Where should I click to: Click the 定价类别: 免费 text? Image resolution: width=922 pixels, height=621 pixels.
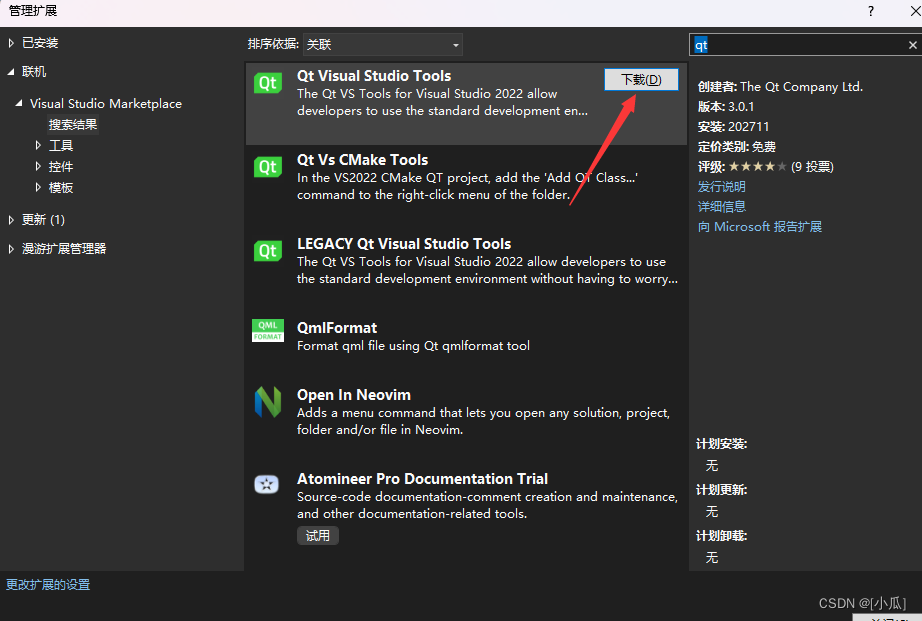click(737, 147)
